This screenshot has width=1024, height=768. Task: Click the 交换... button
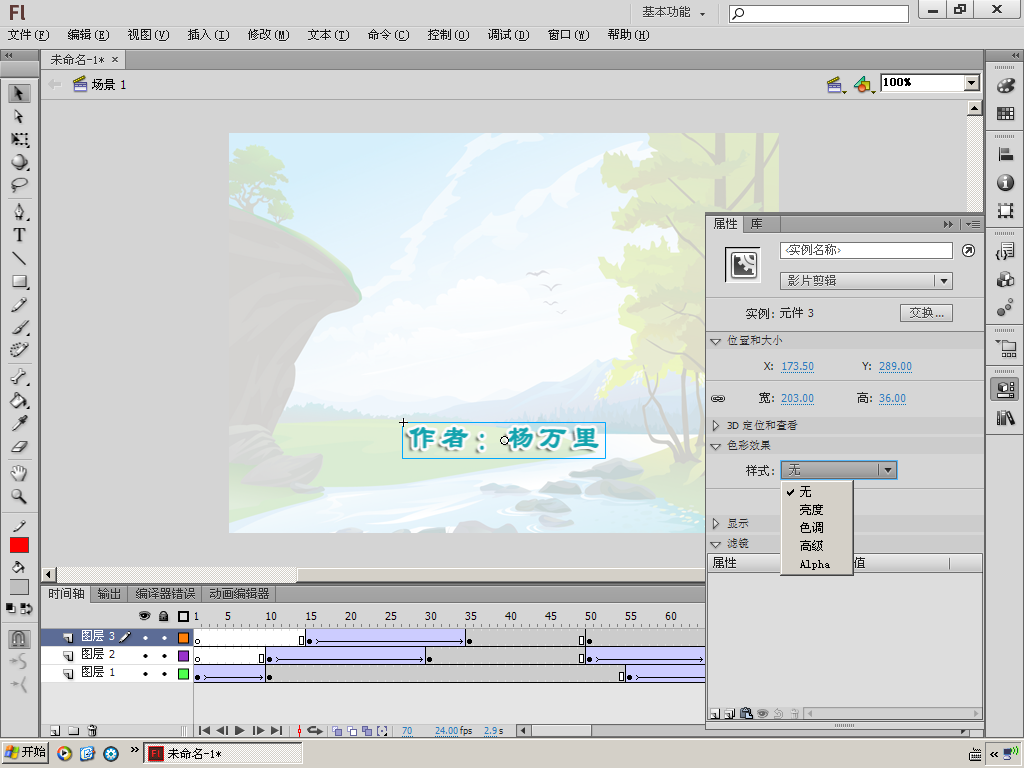coord(926,313)
